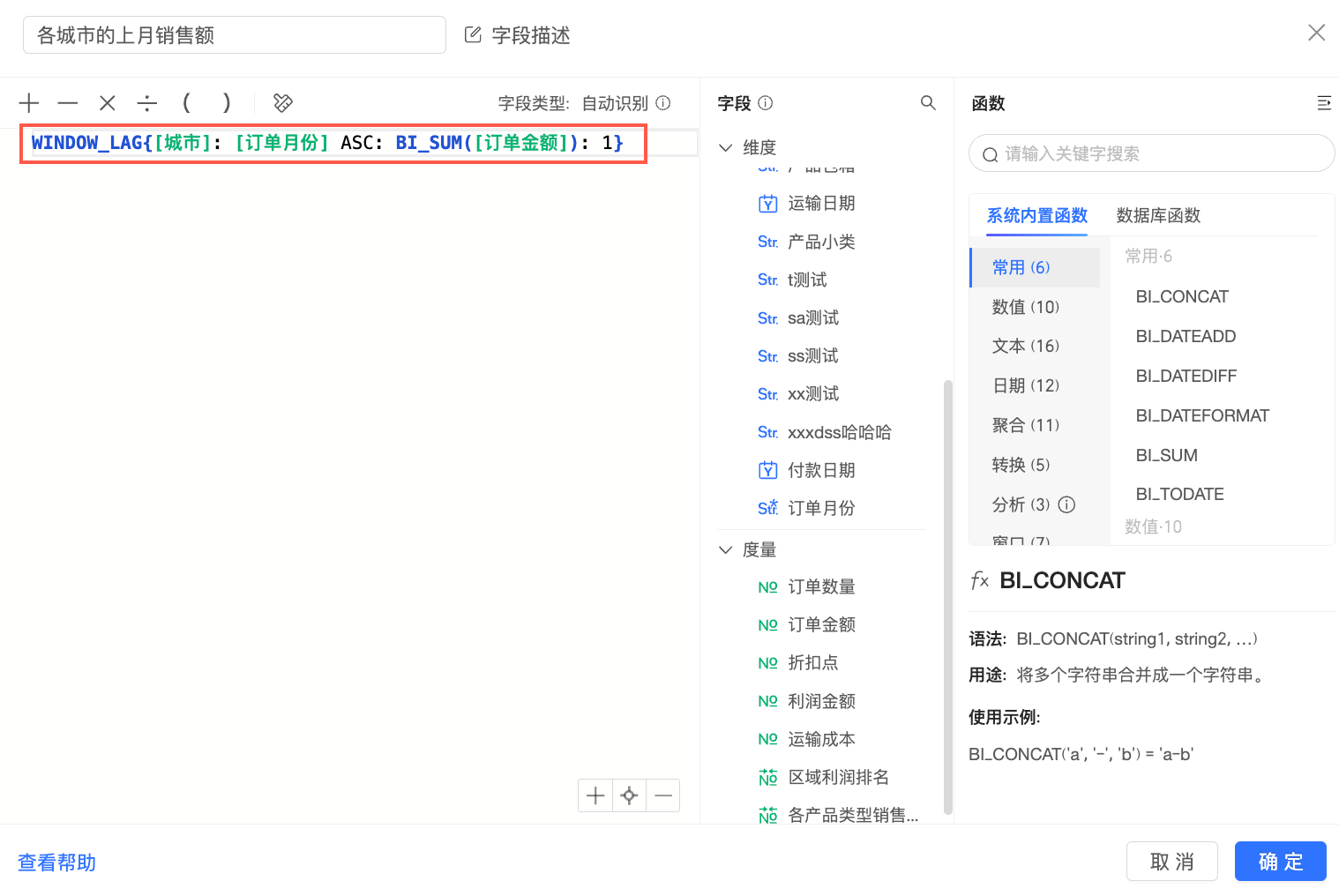Search fields with the magnifier icon
The width and height of the screenshot is (1339, 896).
(928, 103)
